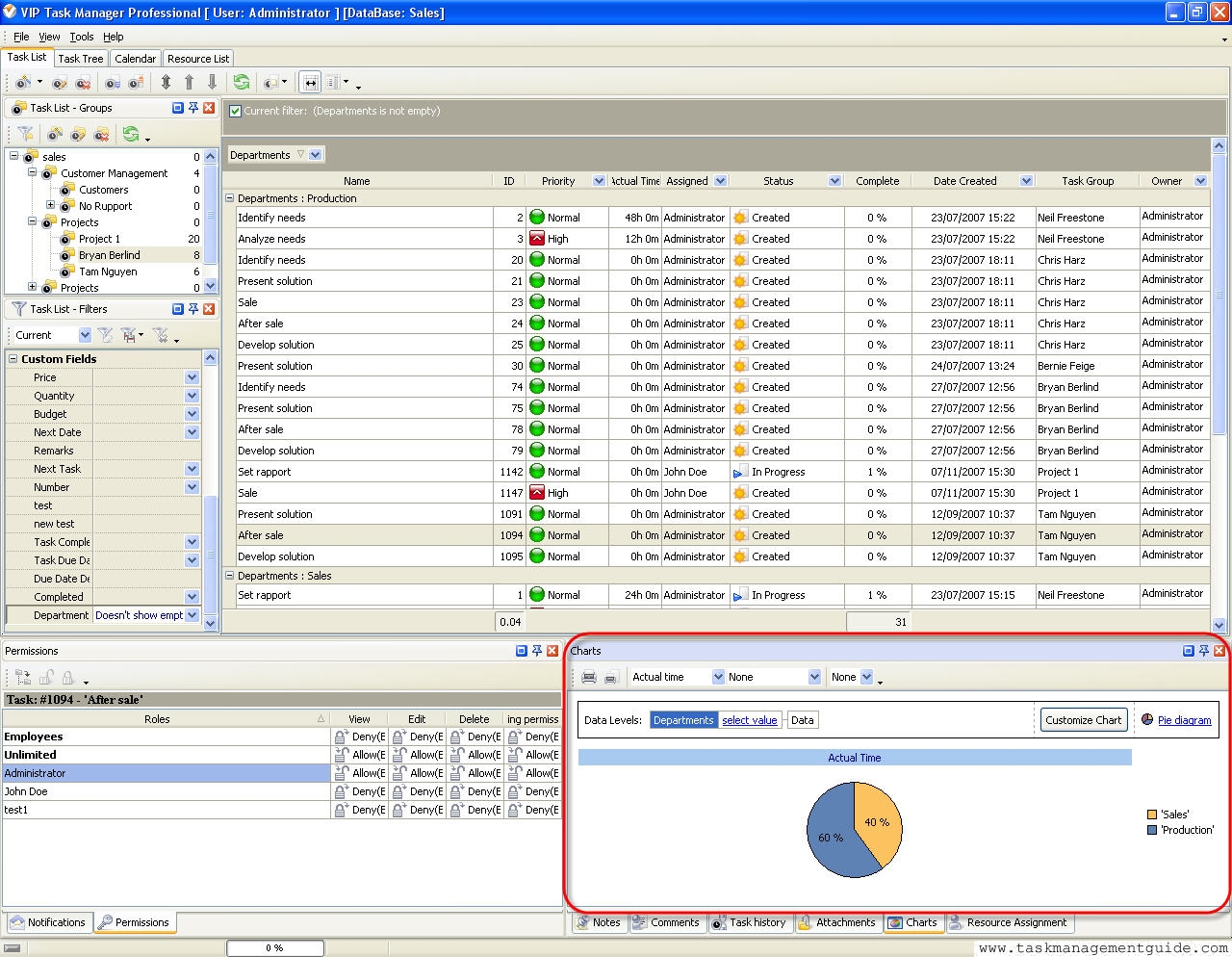Click the save filter icon in Filters toolbar
The image size is (1232, 957).
coord(128,335)
